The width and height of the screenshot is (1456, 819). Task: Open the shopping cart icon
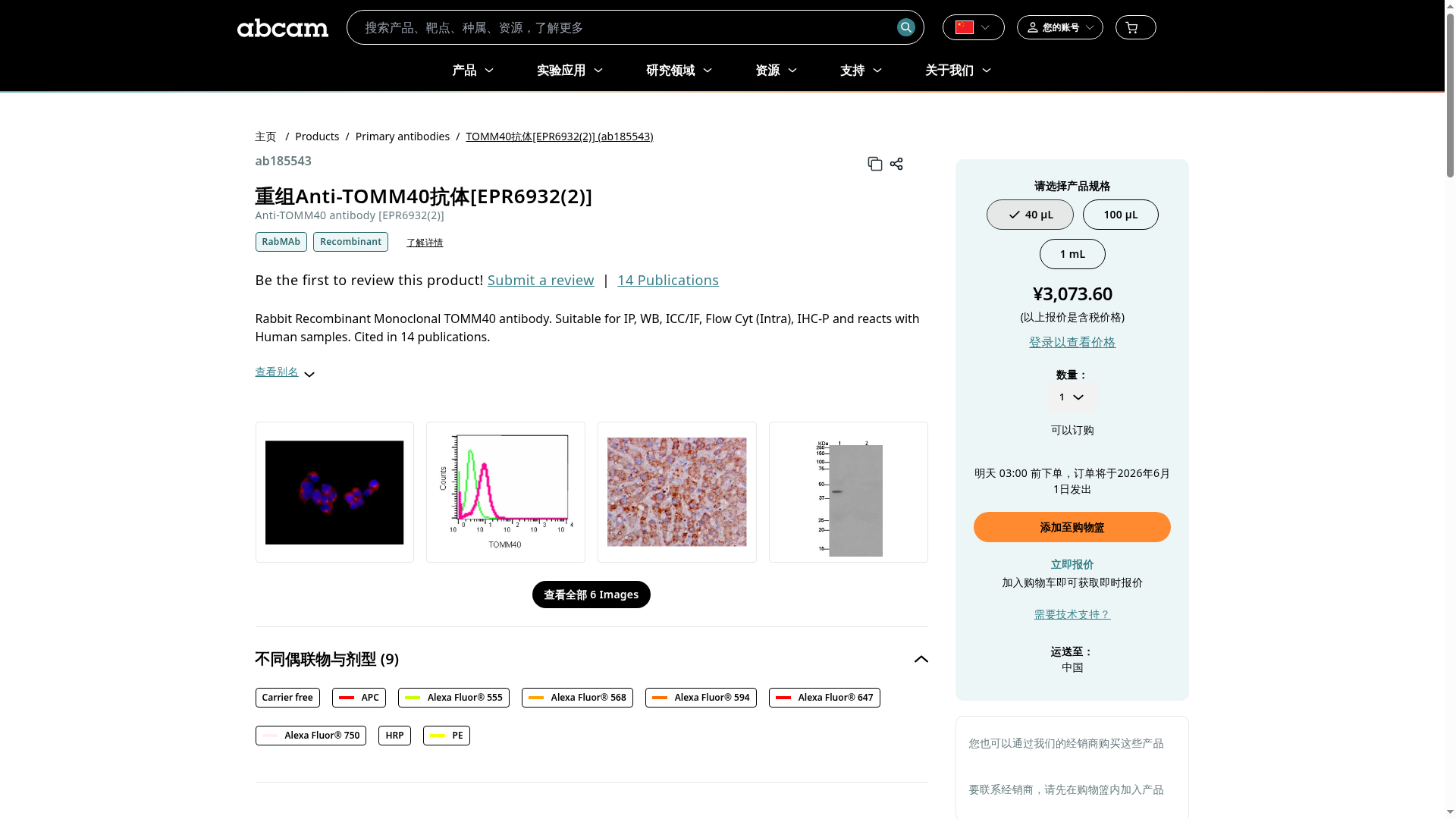(x=1135, y=27)
